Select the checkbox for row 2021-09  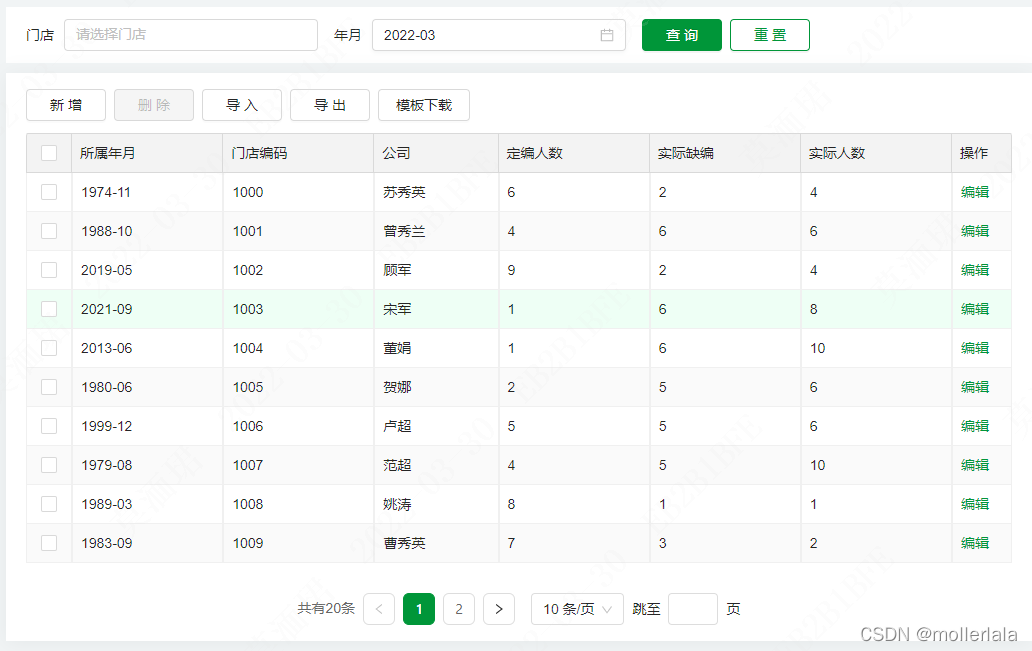[49, 309]
